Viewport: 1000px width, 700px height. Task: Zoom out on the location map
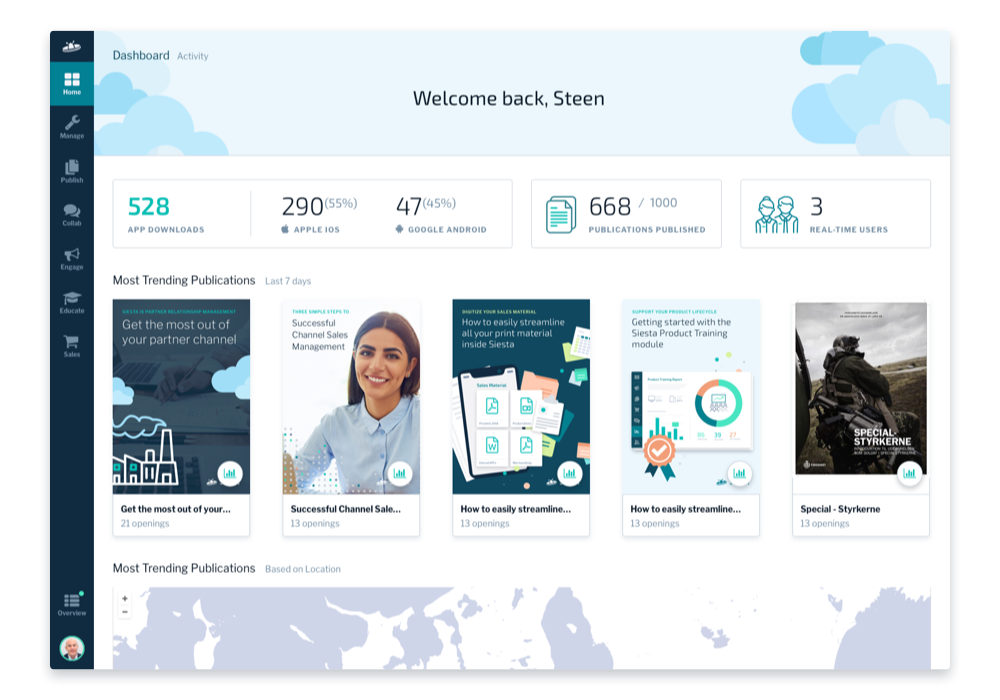point(125,612)
